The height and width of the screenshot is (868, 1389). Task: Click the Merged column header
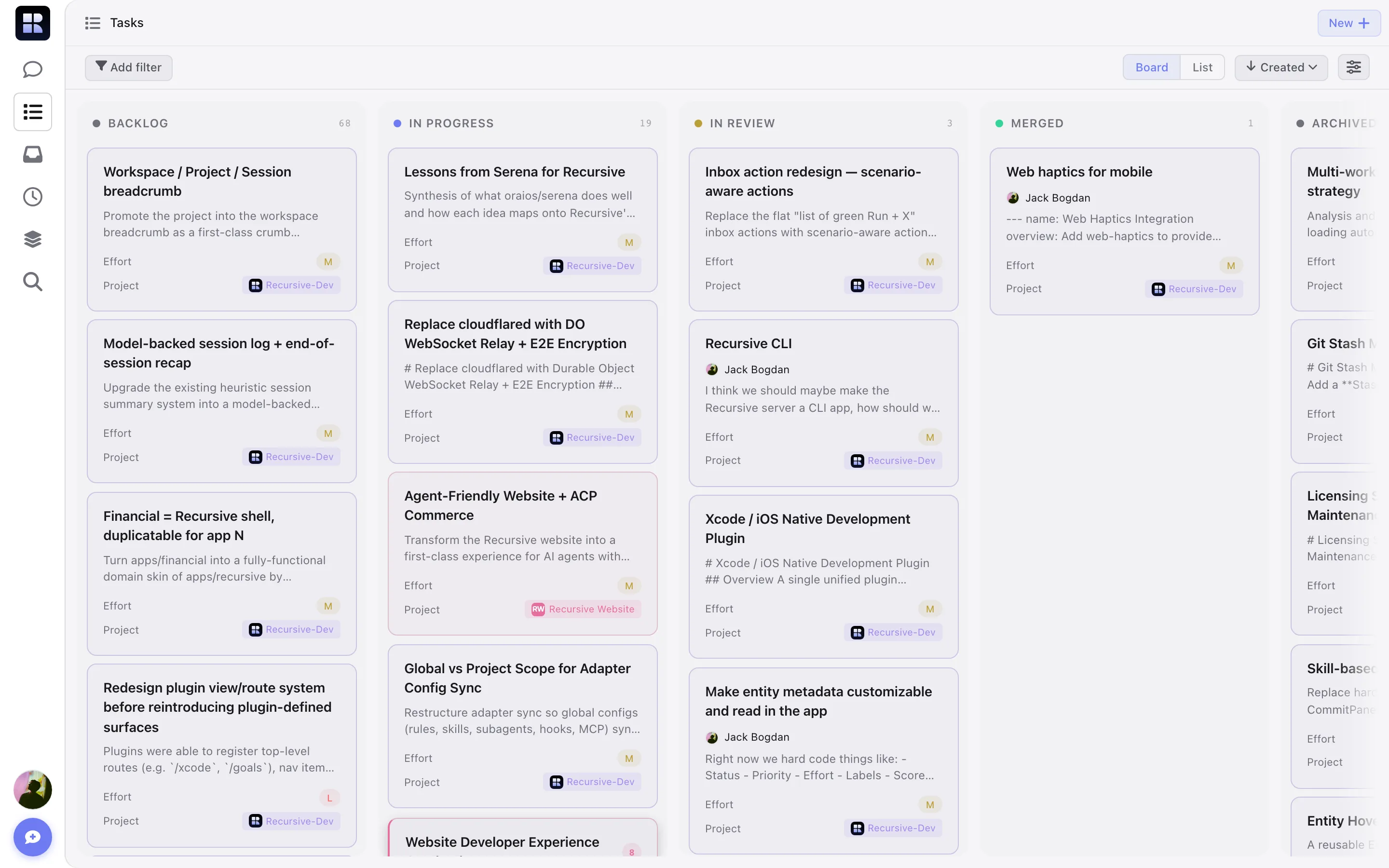1037,123
